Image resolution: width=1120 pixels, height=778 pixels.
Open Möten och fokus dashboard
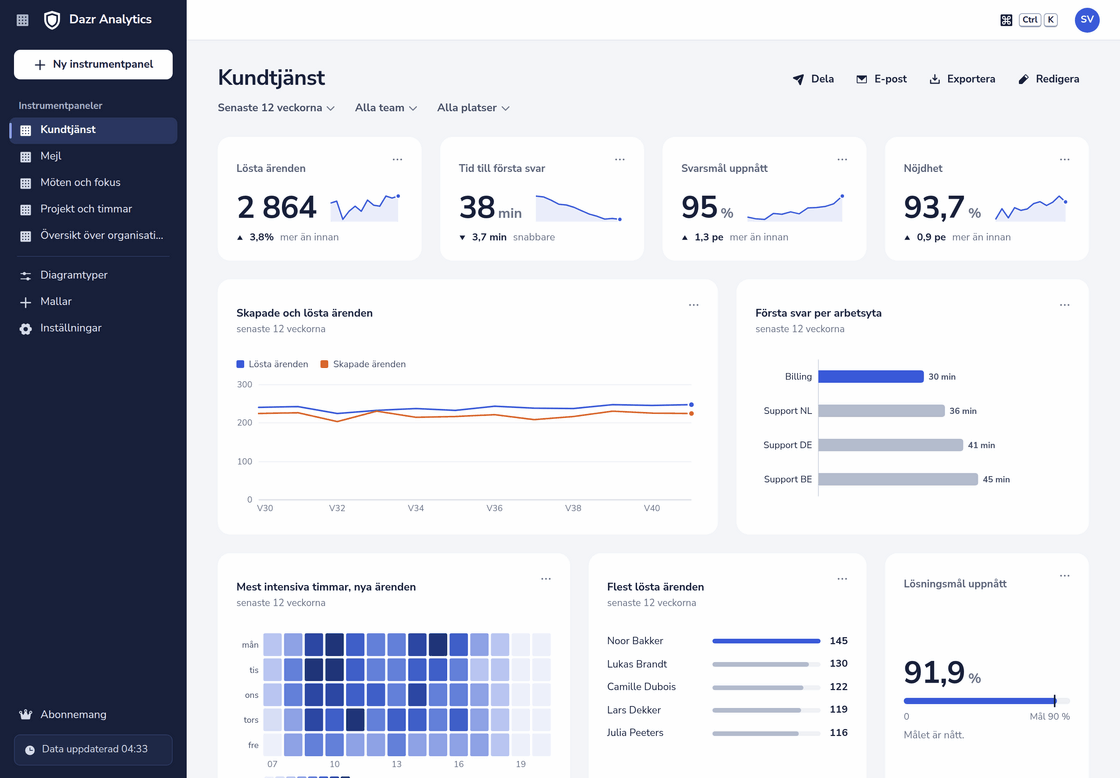click(93, 183)
